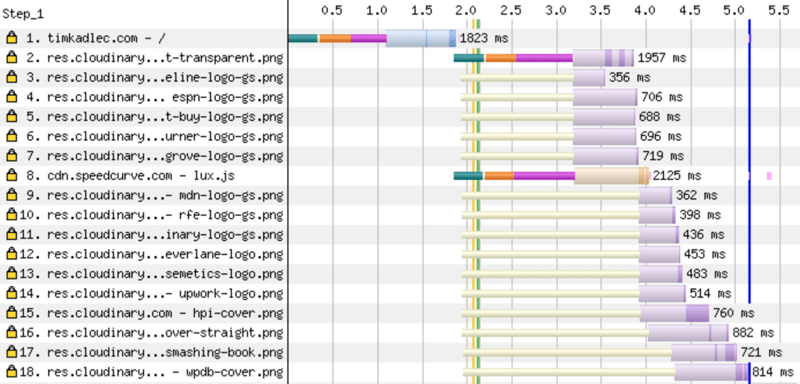800x384 pixels.
Task: Click the pink marker after lux.js row
Action: [x=769, y=175]
